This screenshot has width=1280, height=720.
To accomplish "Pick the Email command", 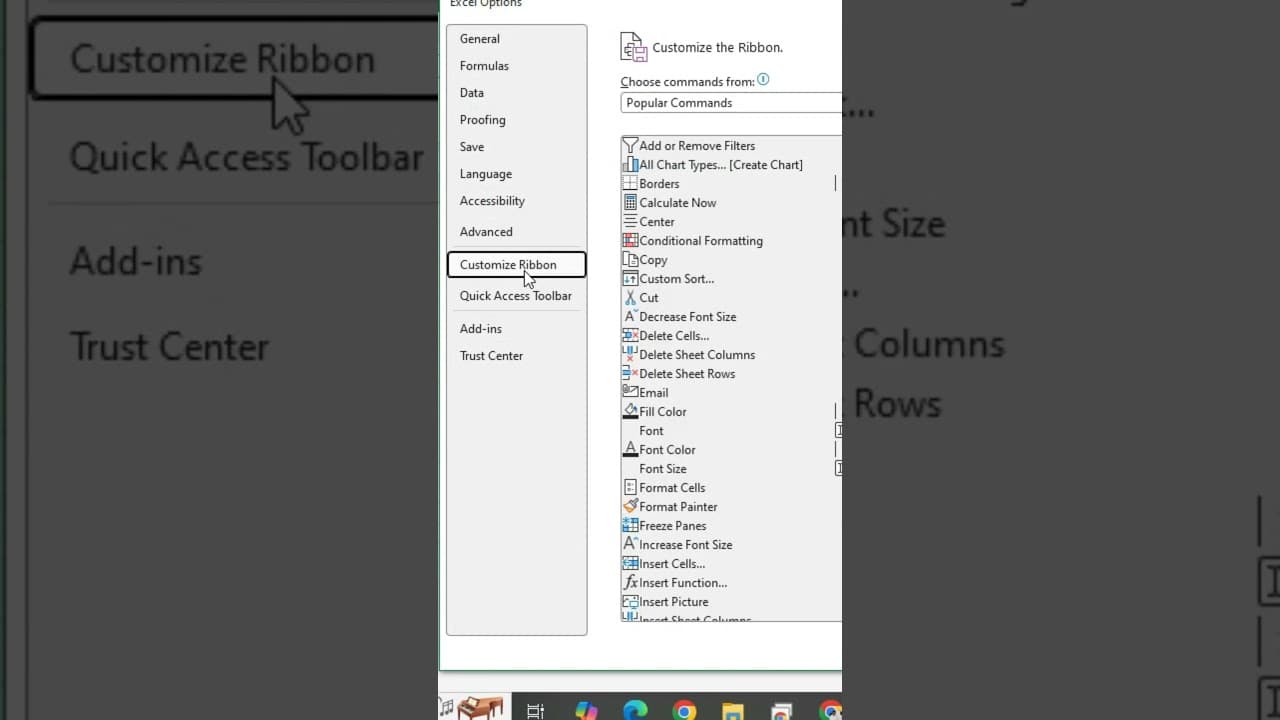I will pyautogui.click(x=730, y=393).
